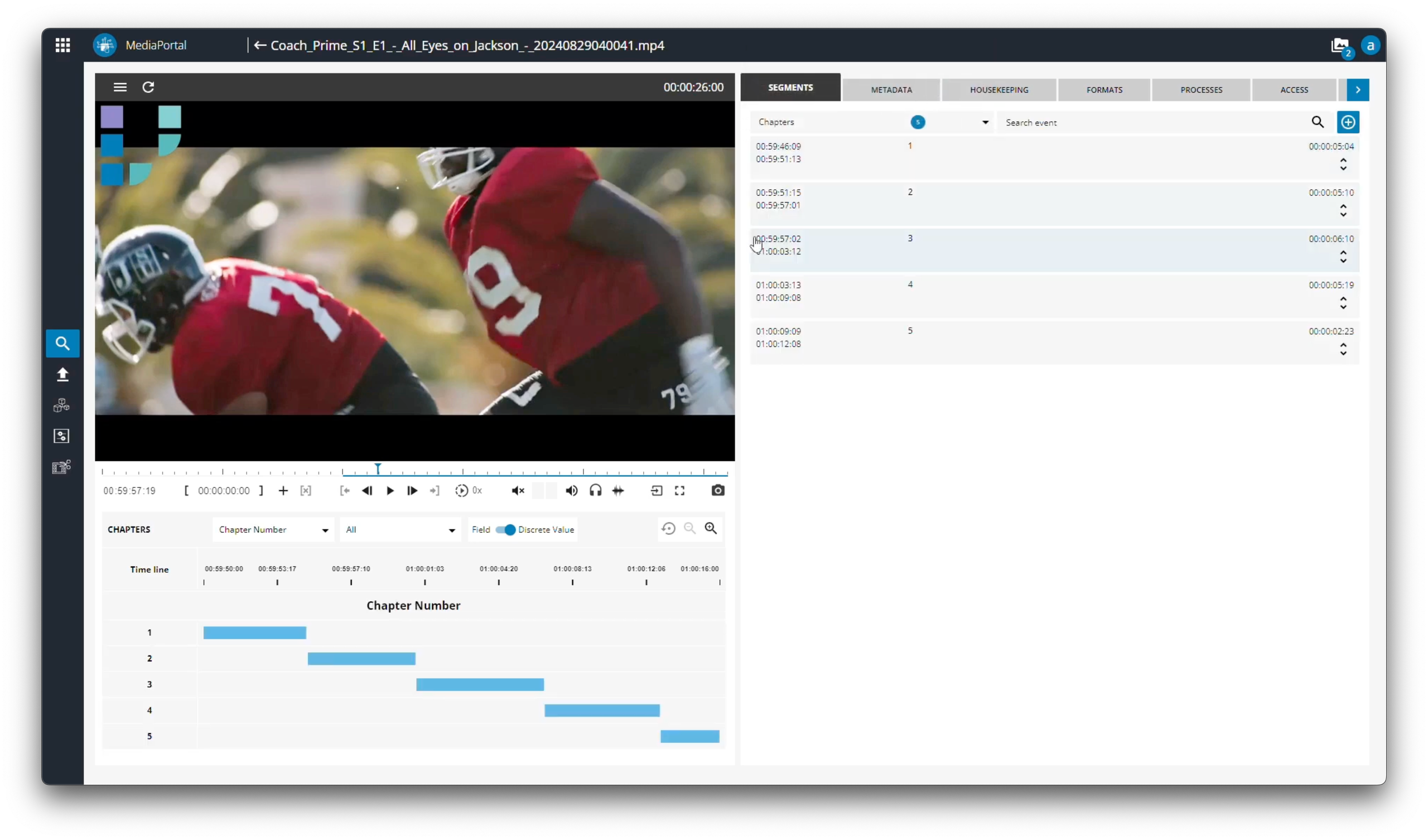The height and width of the screenshot is (840, 1428).
Task: Select segment starting 01:00:03:13
Action: pos(1055,296)
